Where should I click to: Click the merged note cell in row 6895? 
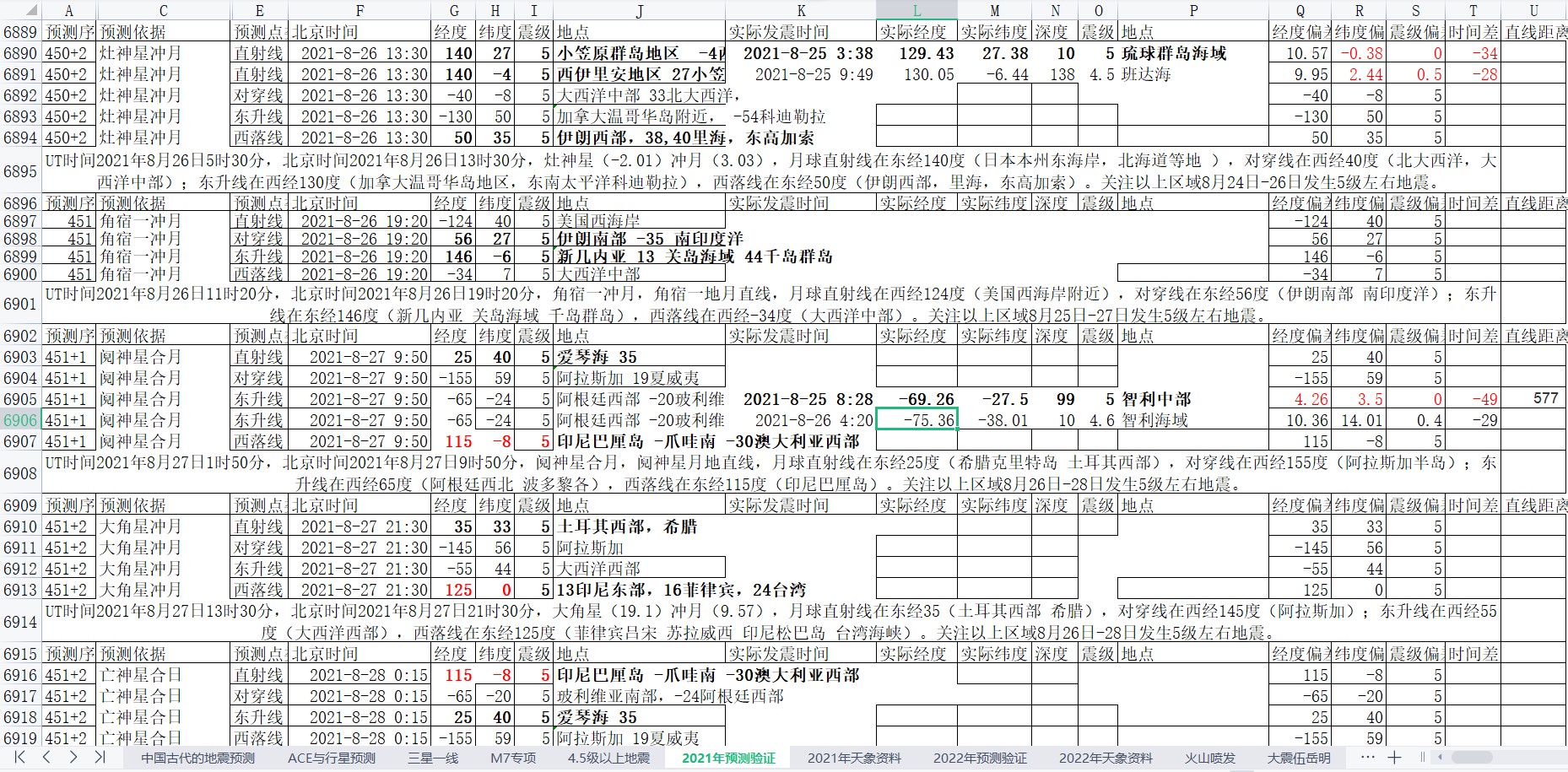(771, 171)
